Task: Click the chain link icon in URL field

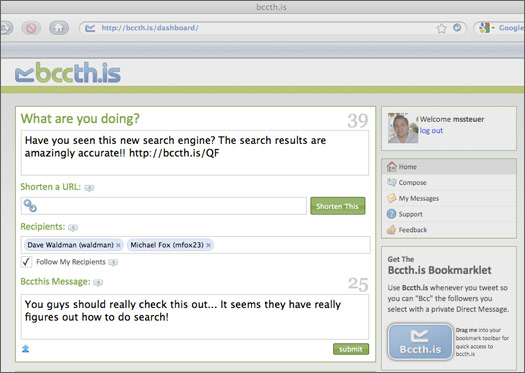Action: [x=30, y=206]
